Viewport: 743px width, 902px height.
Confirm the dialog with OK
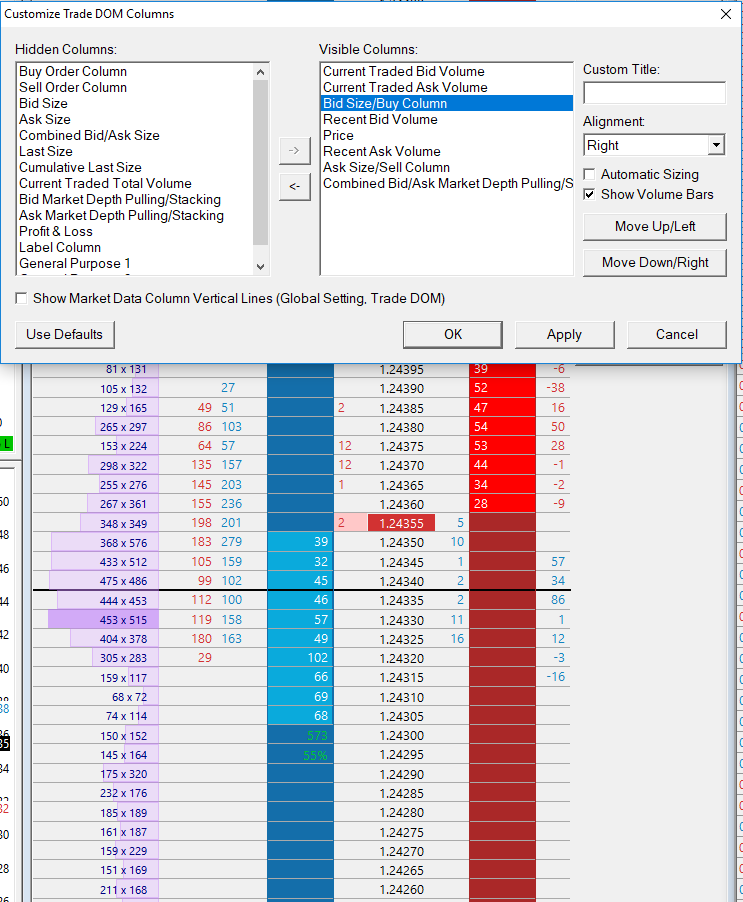(453, 335)
